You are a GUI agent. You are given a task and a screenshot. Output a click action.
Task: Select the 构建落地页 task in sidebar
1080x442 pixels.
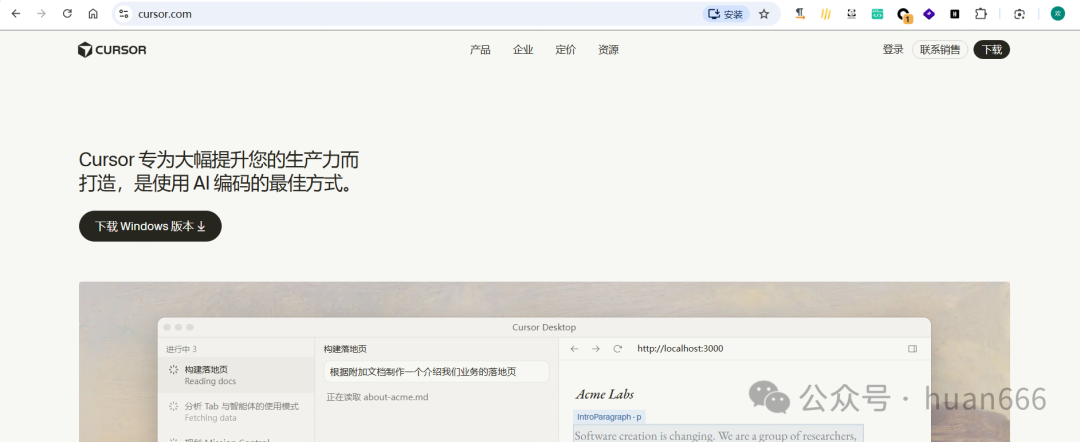236,375
